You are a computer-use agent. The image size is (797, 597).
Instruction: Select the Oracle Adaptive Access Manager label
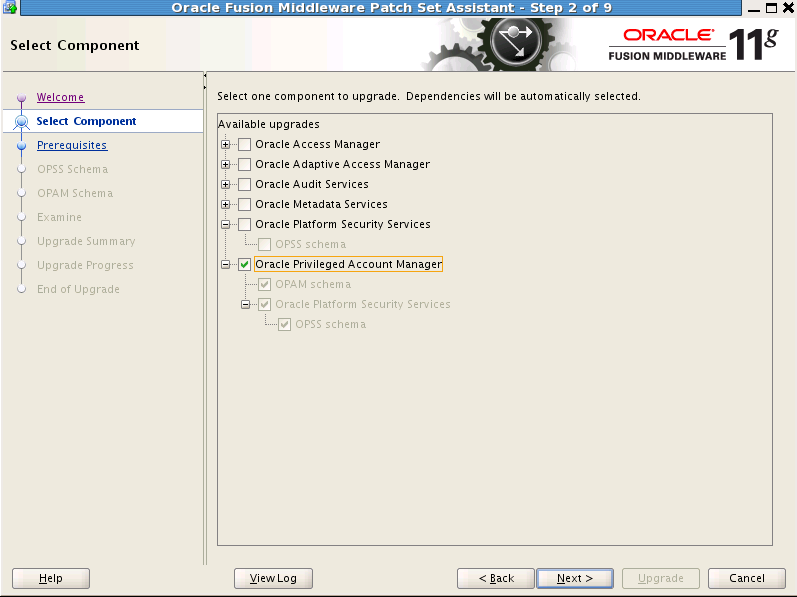point(343,164)
